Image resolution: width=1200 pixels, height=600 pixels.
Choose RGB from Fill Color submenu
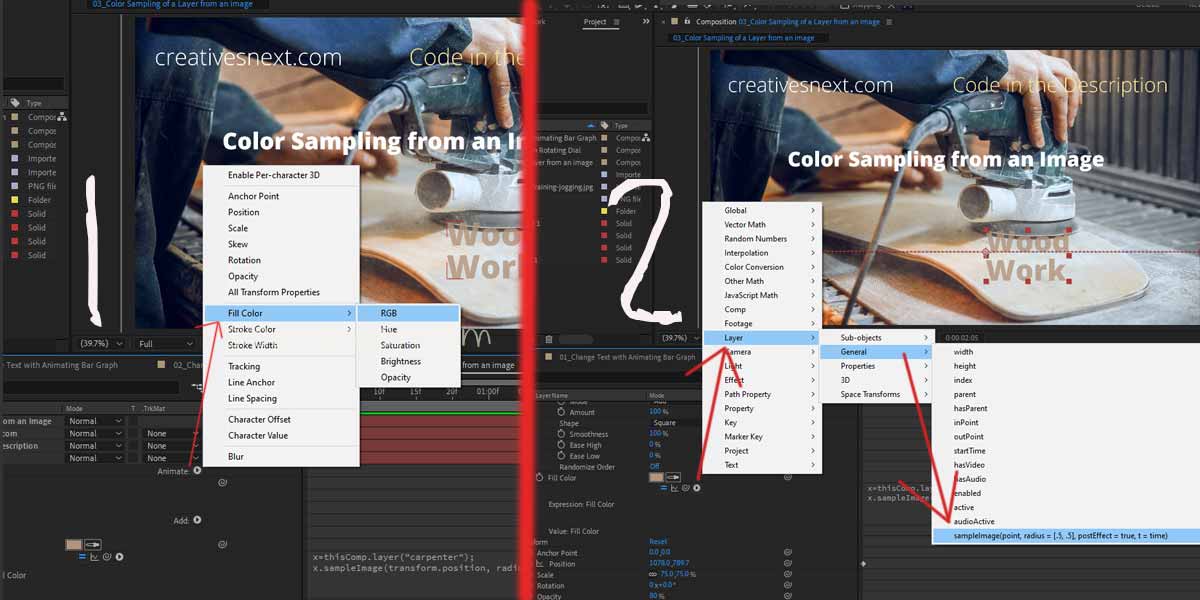[388, 313]
